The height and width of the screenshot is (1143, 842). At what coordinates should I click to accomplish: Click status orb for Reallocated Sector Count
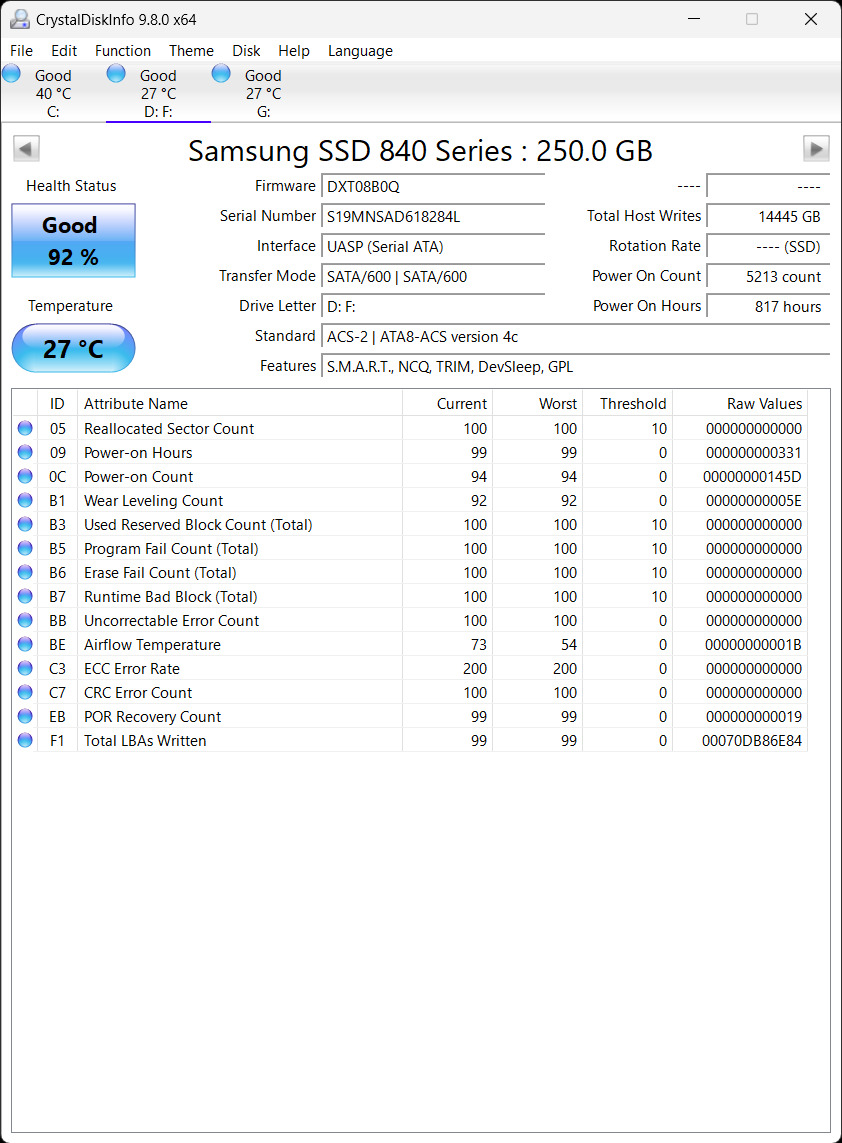[x=25, y=428]
